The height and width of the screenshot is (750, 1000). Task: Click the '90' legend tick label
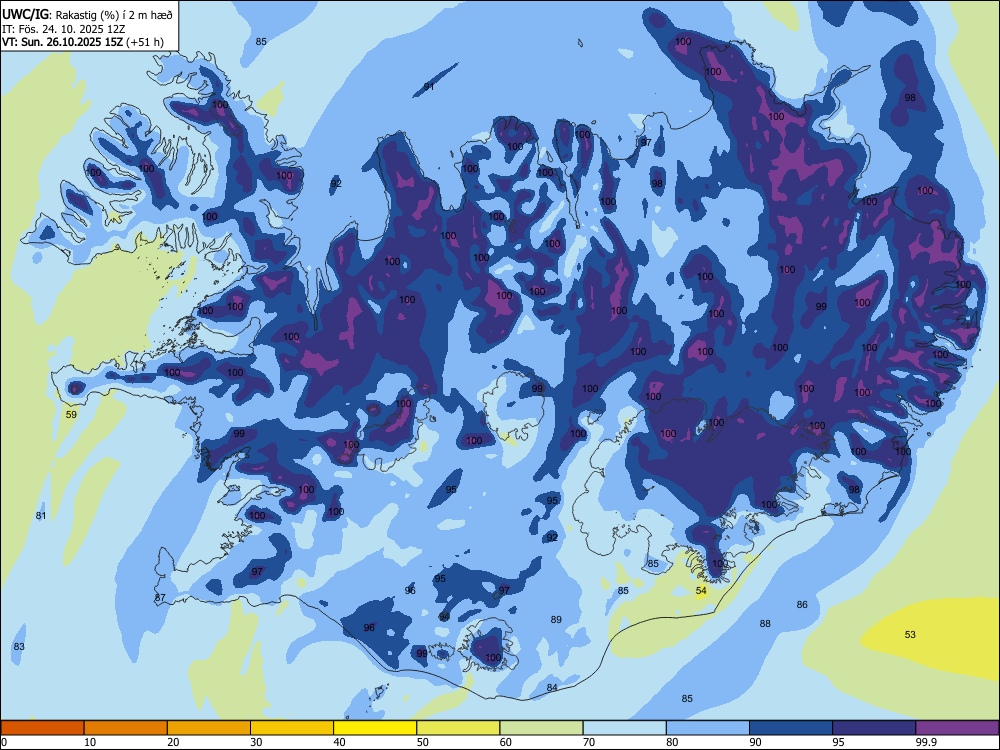point(755,742)
